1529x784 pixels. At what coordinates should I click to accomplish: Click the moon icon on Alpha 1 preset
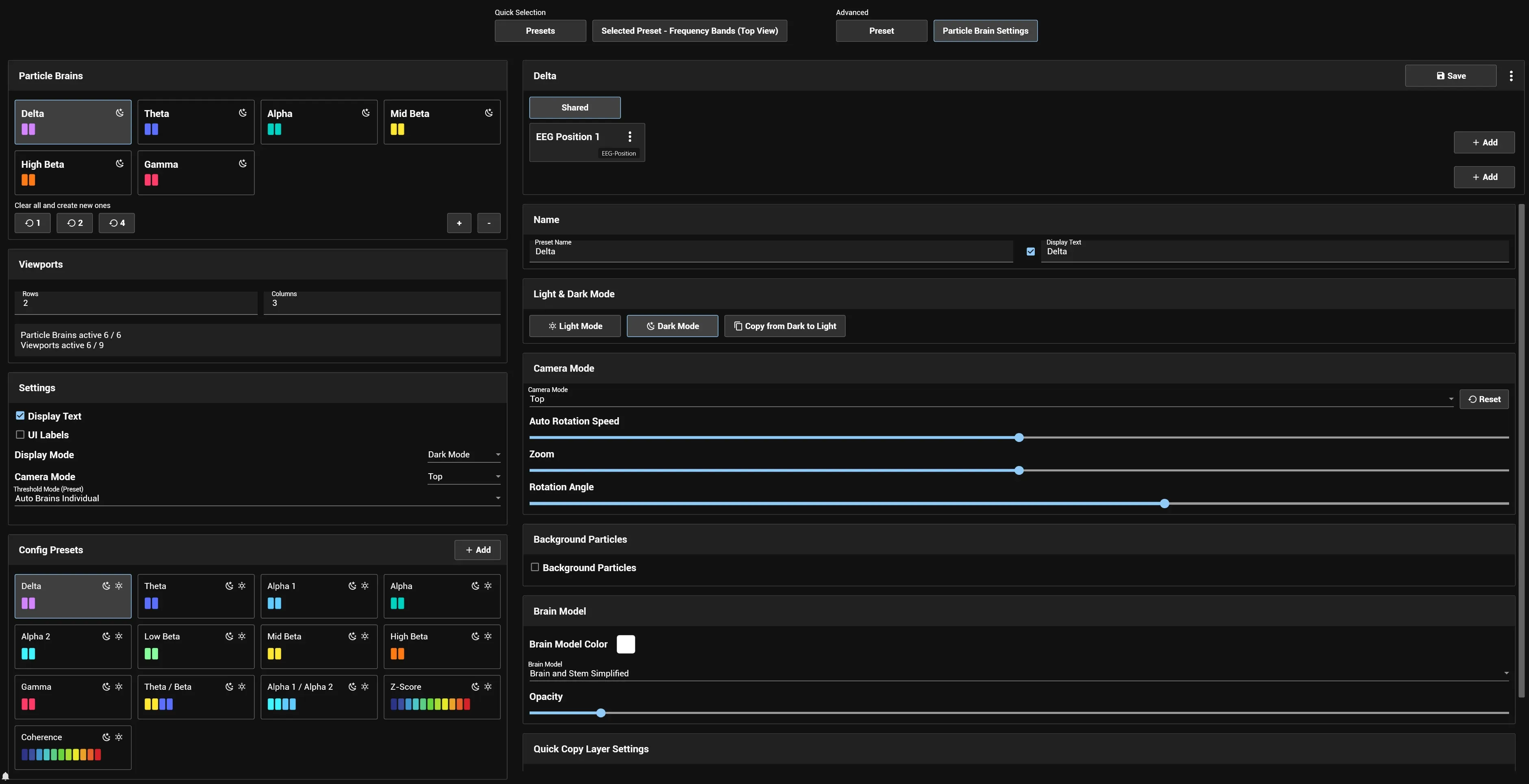coord(352,586)
